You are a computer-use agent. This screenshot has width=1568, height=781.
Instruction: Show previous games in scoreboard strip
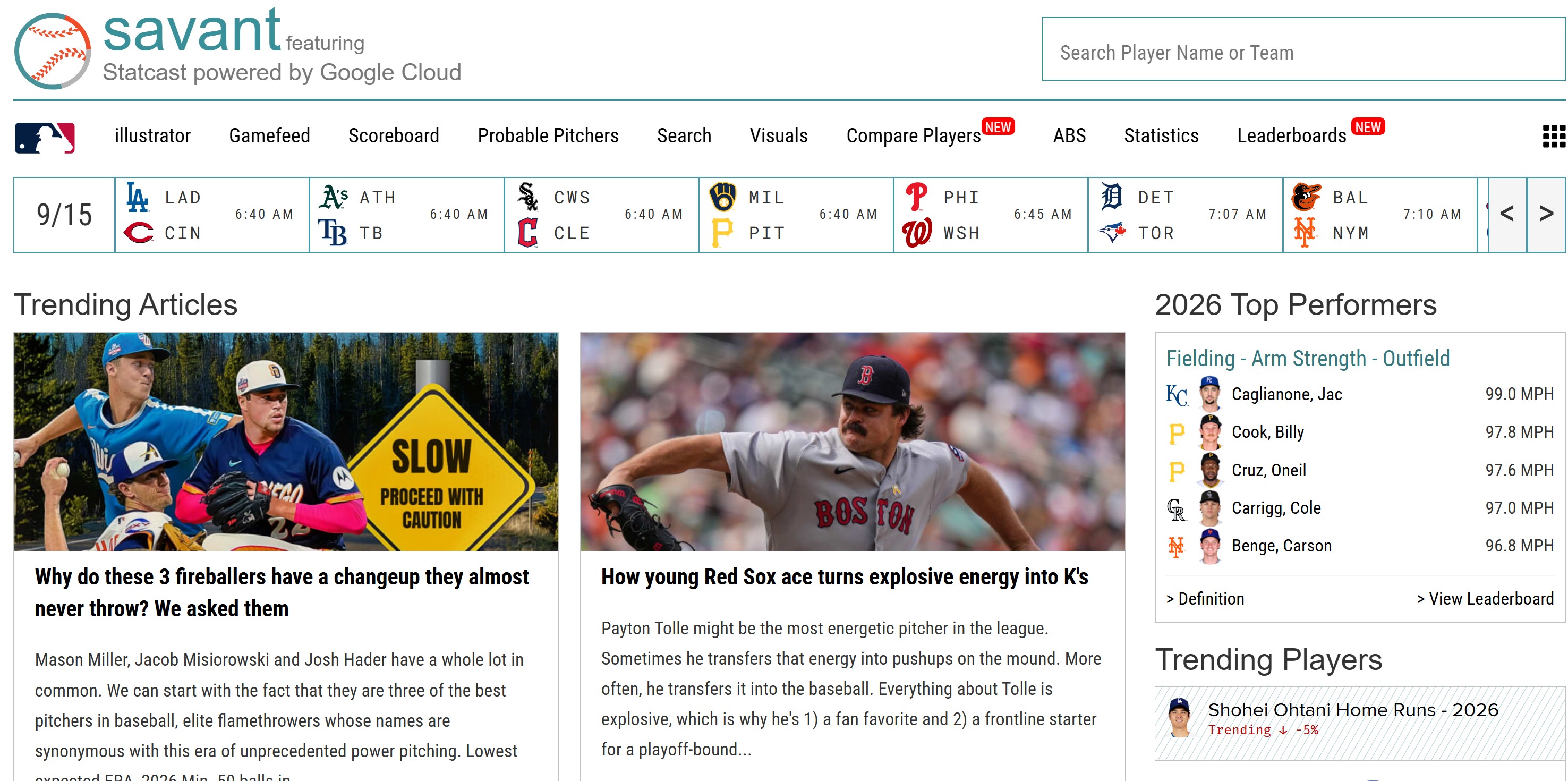coord(1507,214)
